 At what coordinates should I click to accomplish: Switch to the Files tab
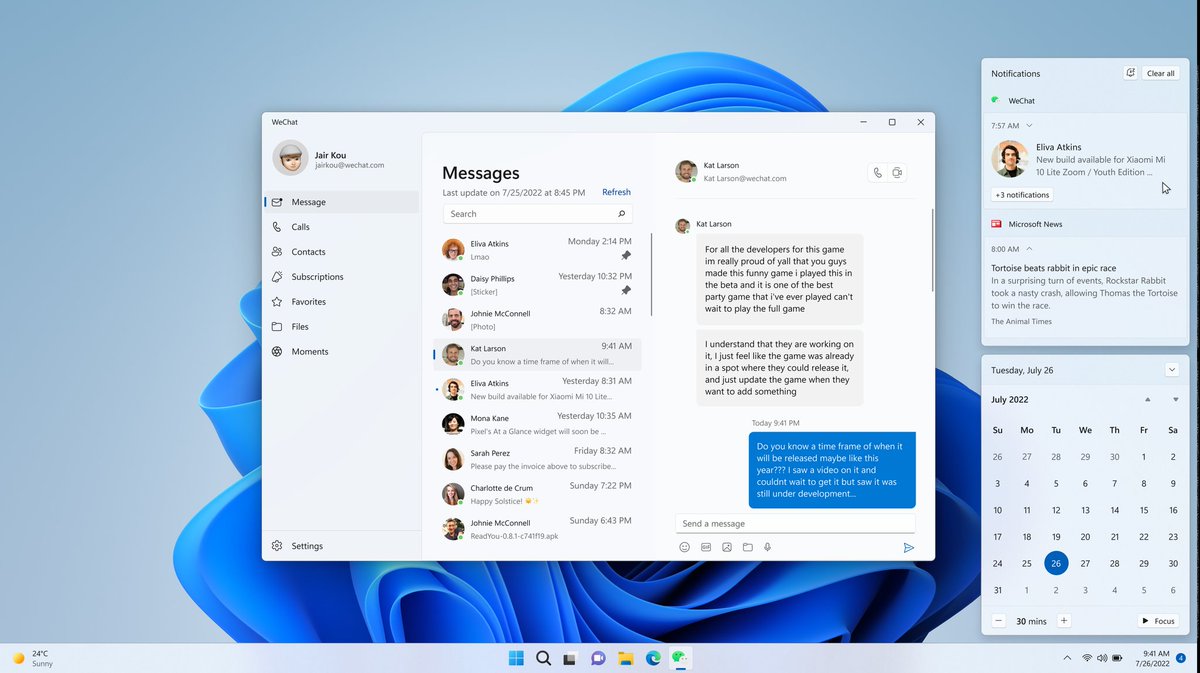click(x=298, y=326)
